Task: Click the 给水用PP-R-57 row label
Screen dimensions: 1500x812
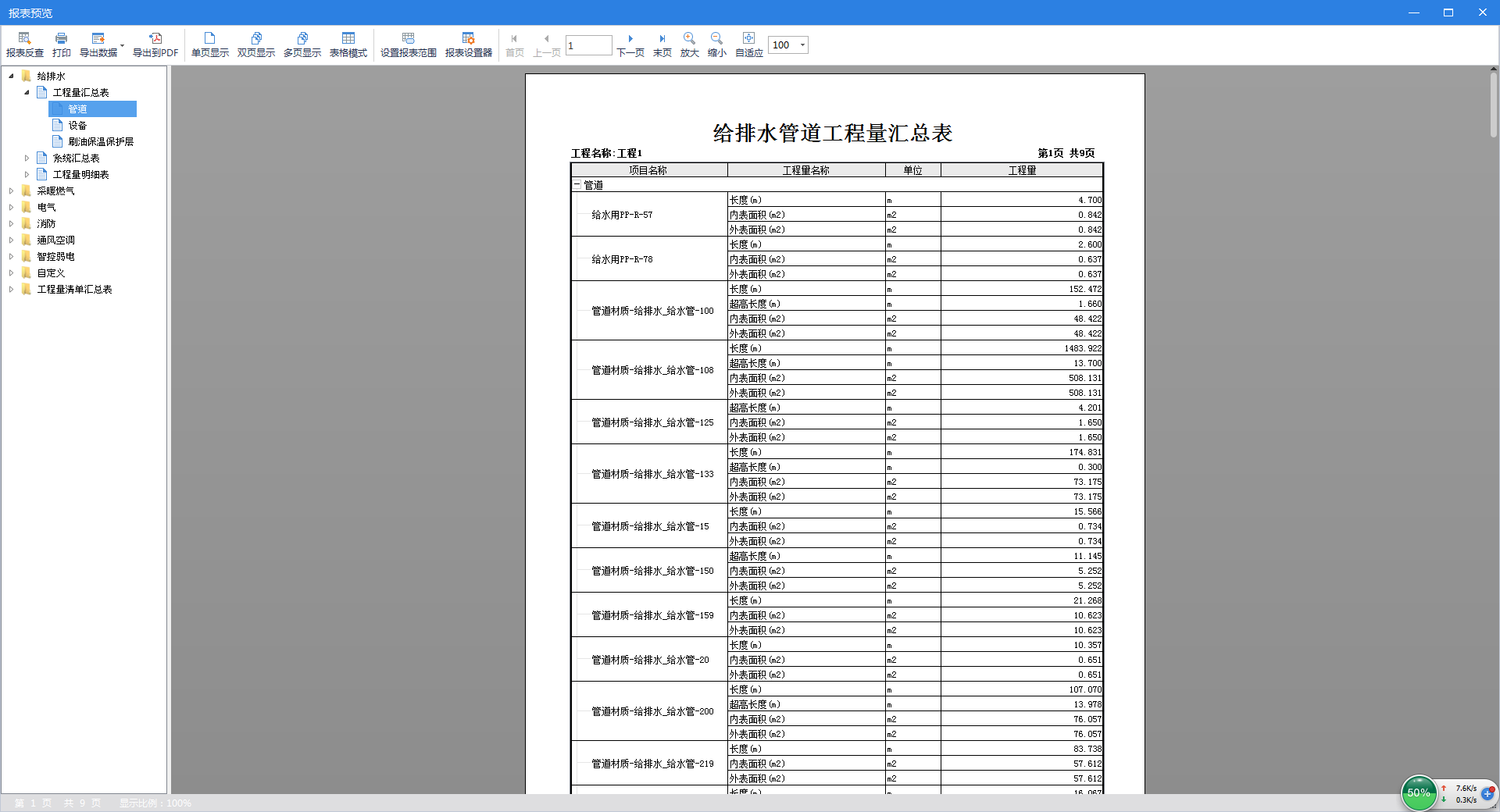Action: coord(622,215)
